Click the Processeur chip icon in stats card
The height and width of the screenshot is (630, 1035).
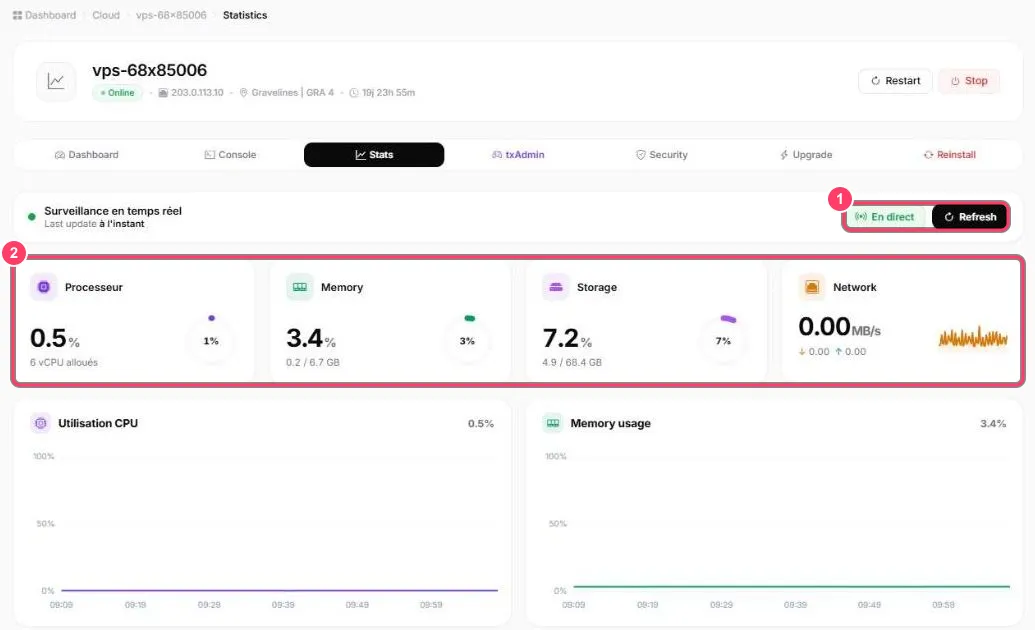point(44,287)
